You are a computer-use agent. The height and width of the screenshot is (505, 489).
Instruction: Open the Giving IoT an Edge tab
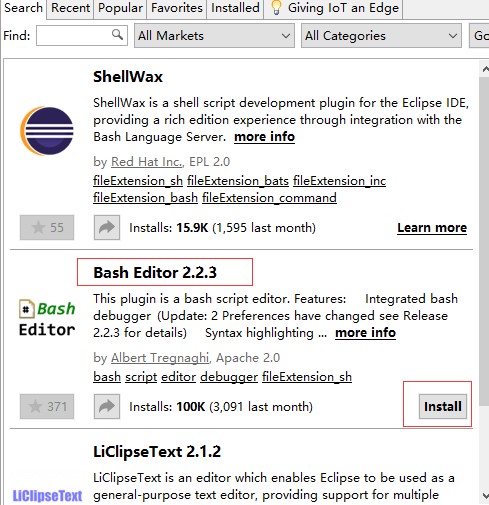pos(334,8)
